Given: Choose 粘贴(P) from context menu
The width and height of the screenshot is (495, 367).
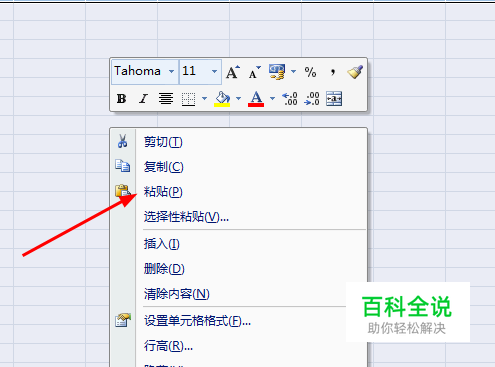Looking at the screenshot, I should click(239, 192).
